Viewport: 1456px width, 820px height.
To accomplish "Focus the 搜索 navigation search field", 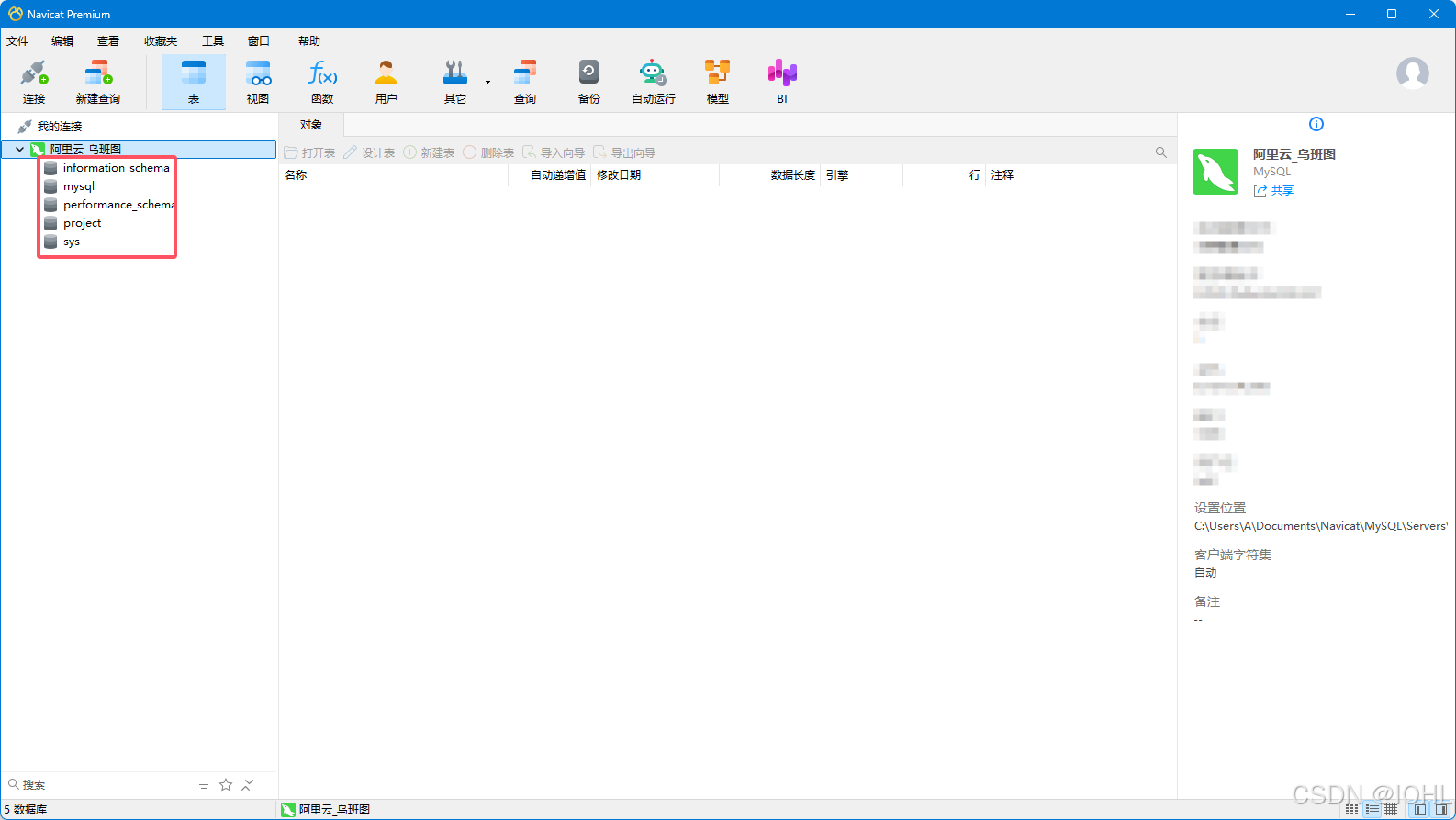I will pyautogui.click(x=96, y=784).
